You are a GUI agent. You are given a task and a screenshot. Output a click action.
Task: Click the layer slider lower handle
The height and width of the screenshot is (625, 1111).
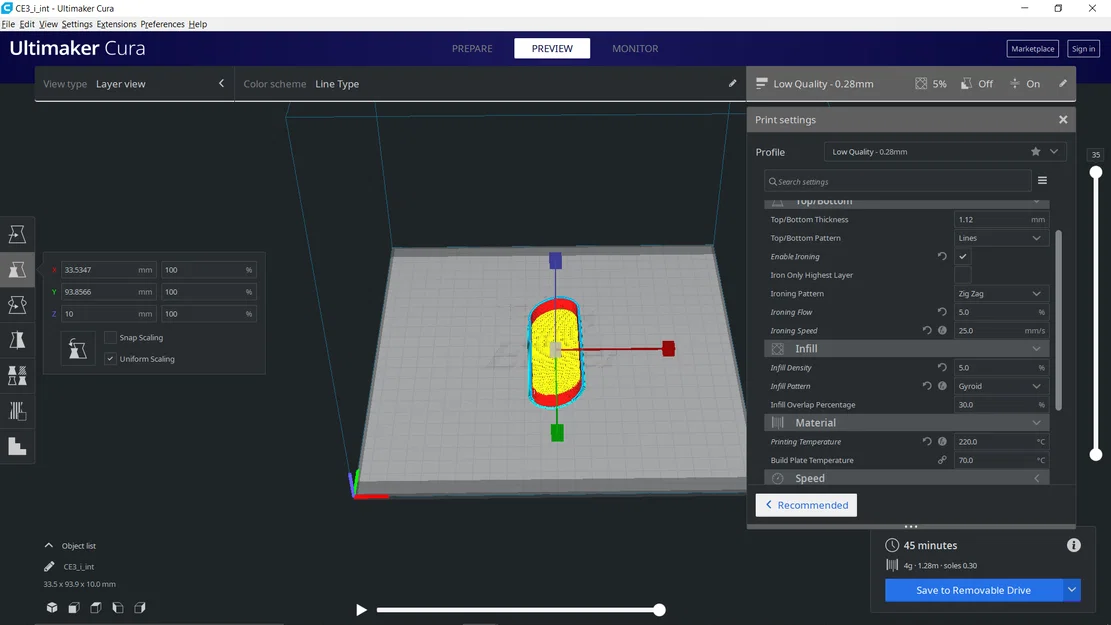pyautogui.click(x=1095, y=454)
